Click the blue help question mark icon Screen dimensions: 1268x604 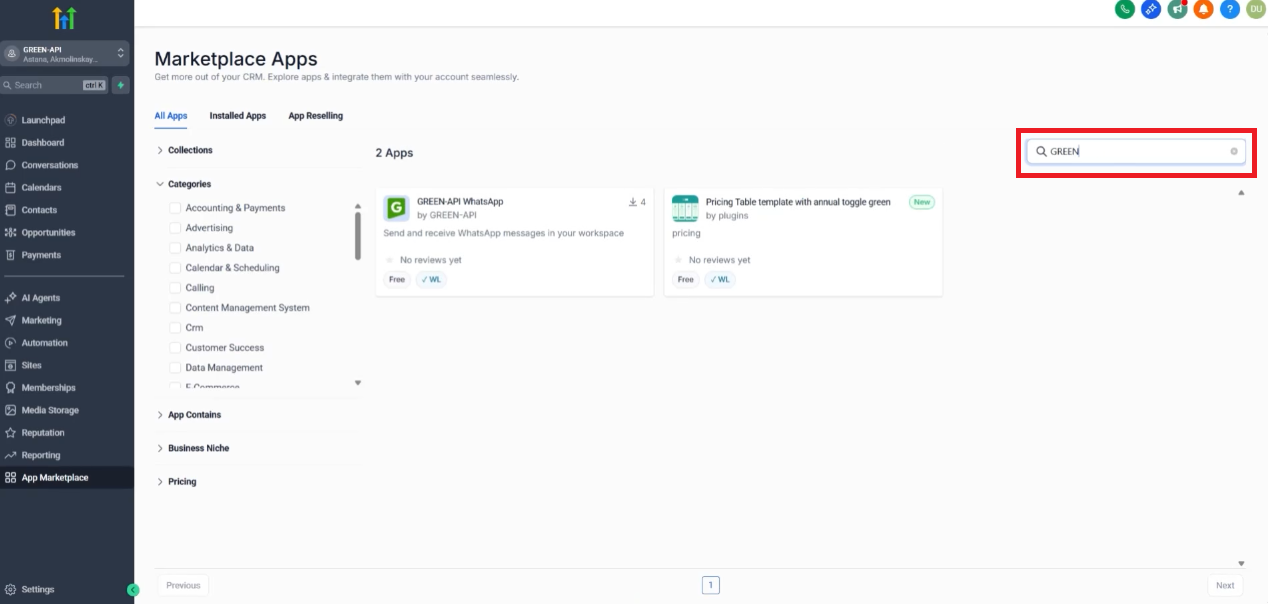click(x=1230, y=9)
